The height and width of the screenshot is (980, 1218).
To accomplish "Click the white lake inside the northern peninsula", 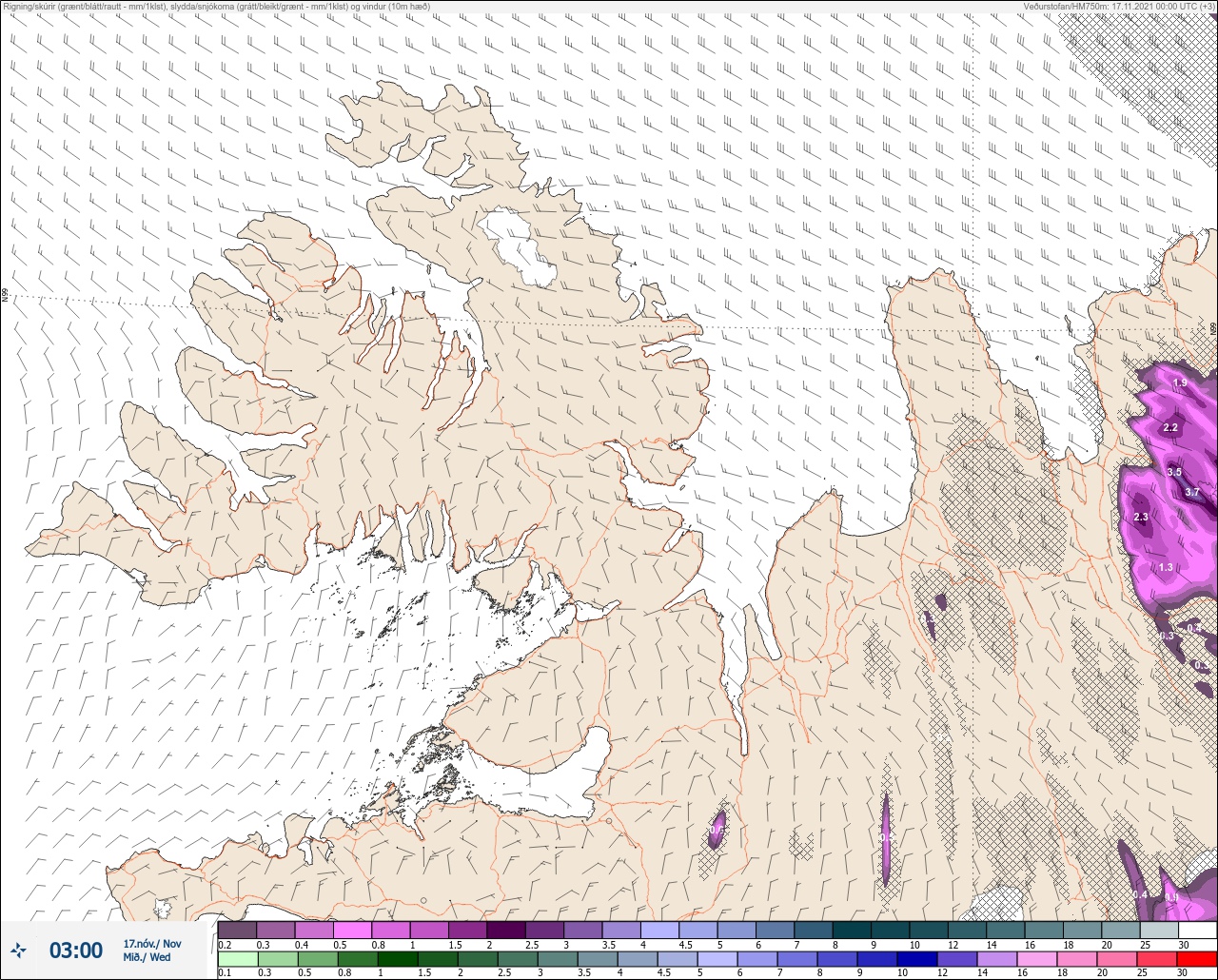I will point(517,247).
